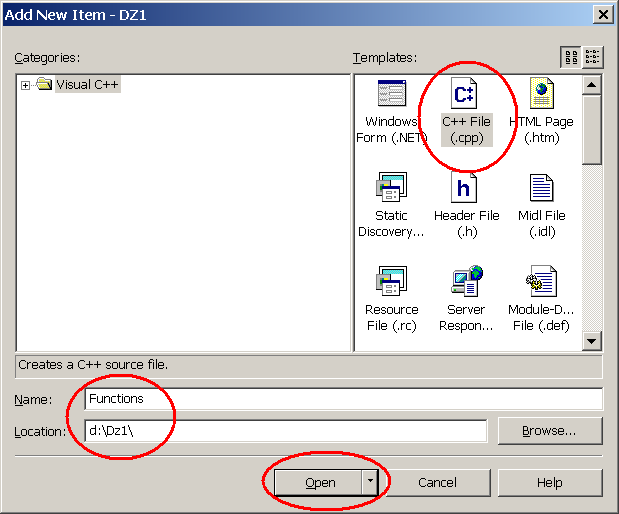Viewport: 619px width, 514px height.
Task: Click the templates scrollbar down arrow
Action: coord(591,341)
